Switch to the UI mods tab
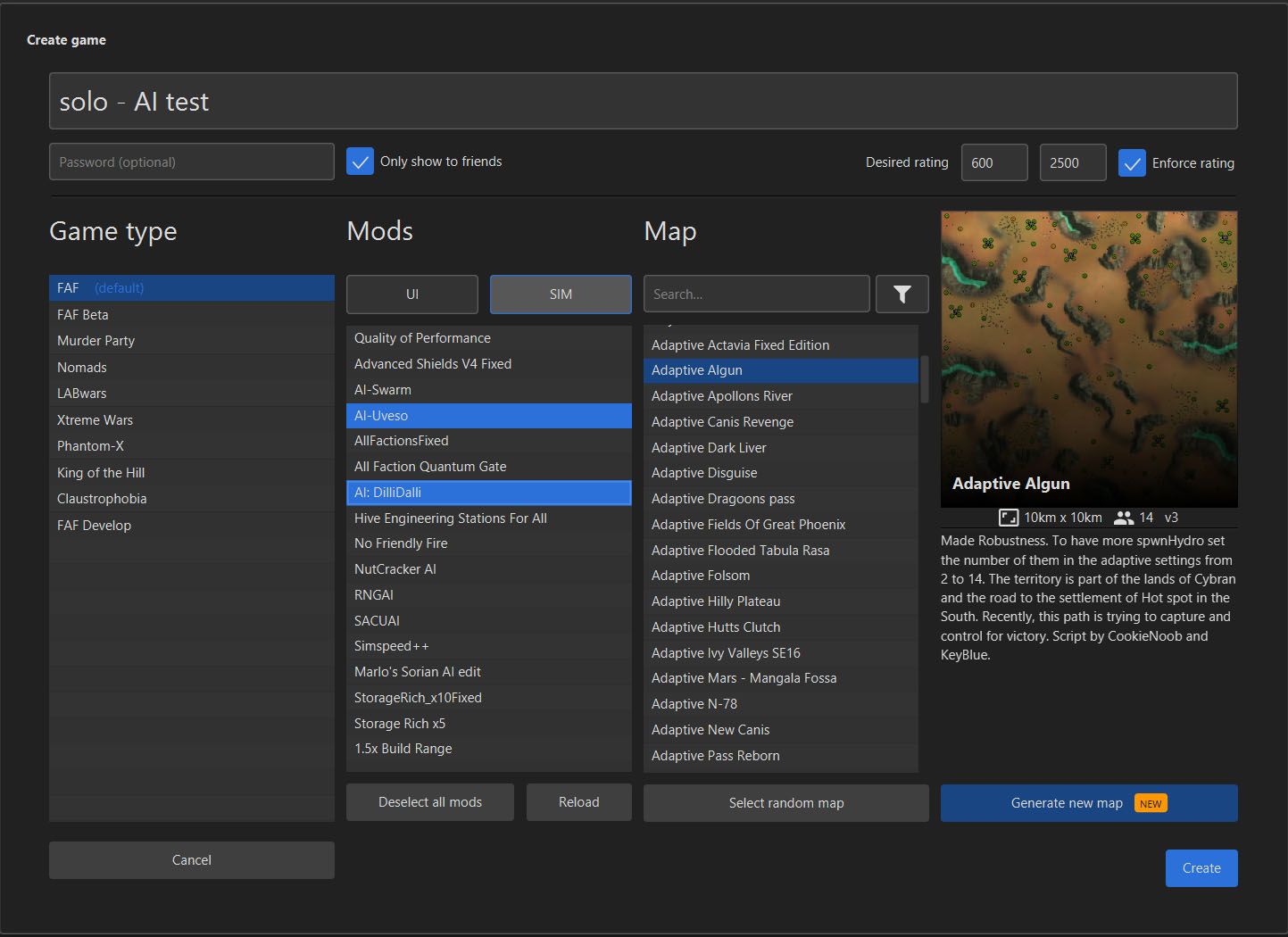Screen dimensions: 1288x937 (x=412, y=294)
